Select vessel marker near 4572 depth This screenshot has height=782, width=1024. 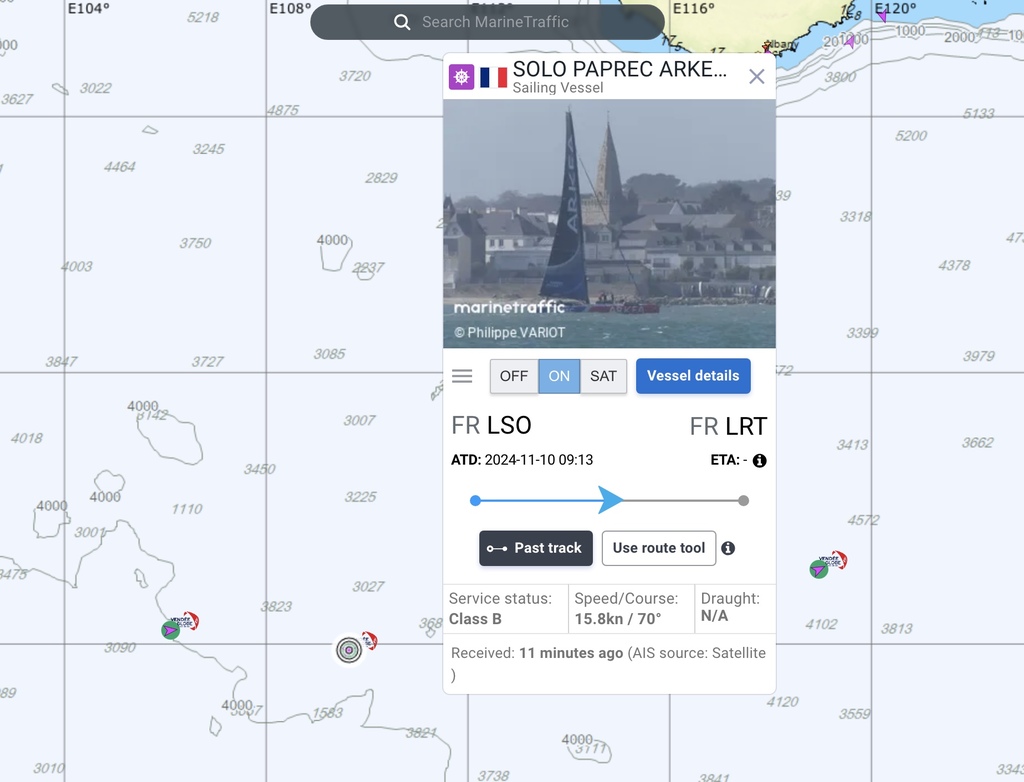coord(819,570)
